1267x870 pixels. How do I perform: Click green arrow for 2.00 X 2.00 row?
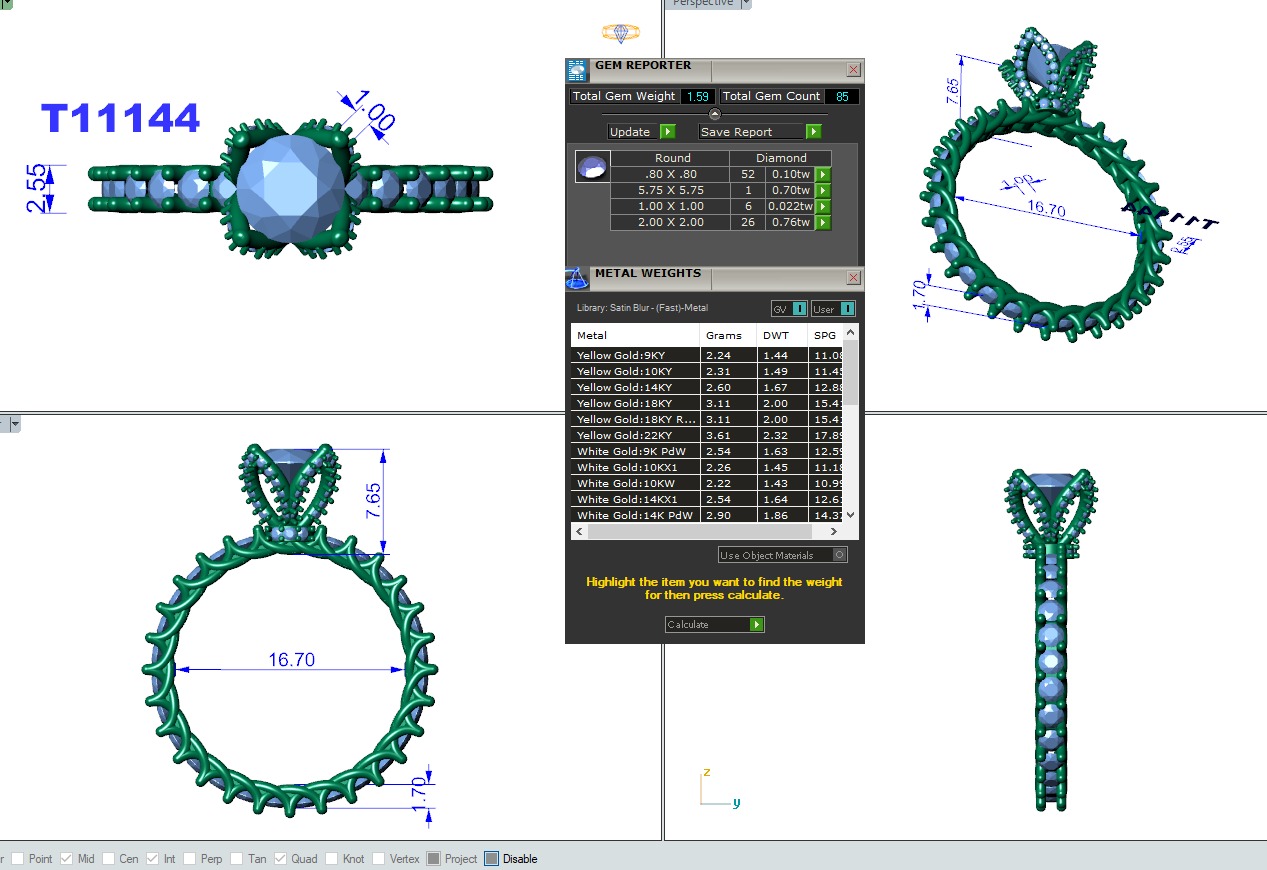pos(822,223)
